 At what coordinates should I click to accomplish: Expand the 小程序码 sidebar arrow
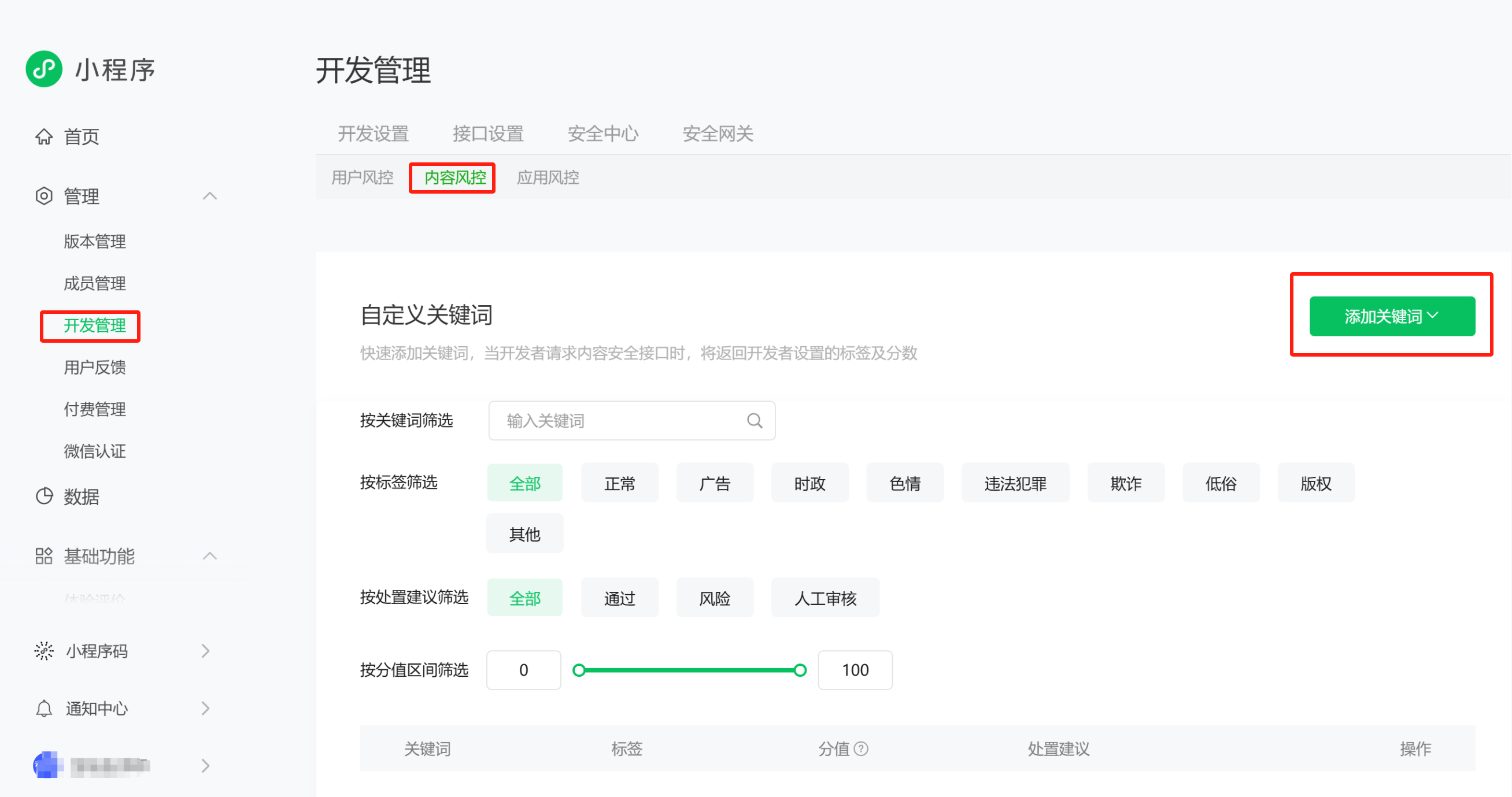pyautogui.click(x=205, y=651)
